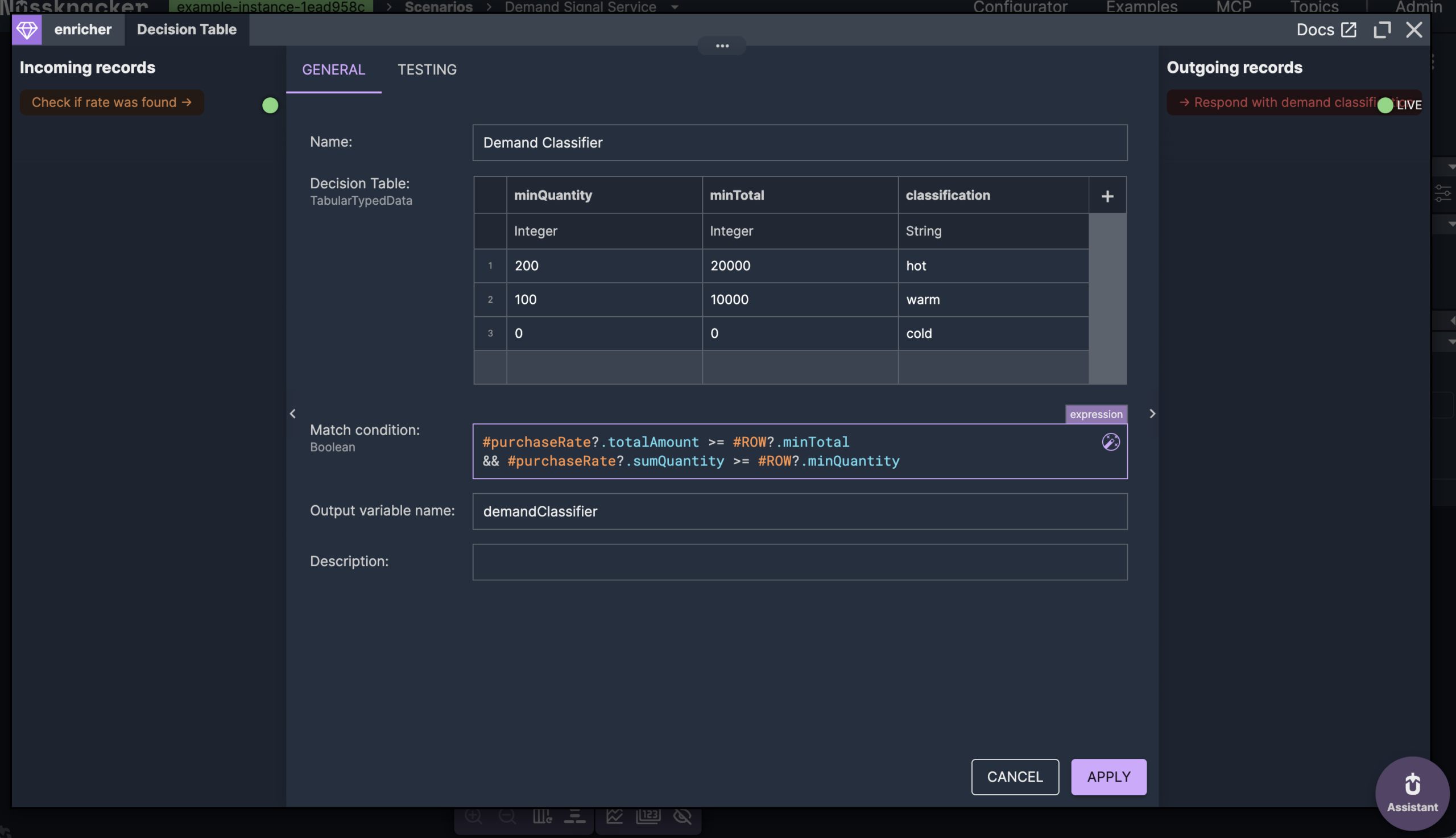
Task: Open the Integer type cell under minQuantity
Action: coord(604,231)
